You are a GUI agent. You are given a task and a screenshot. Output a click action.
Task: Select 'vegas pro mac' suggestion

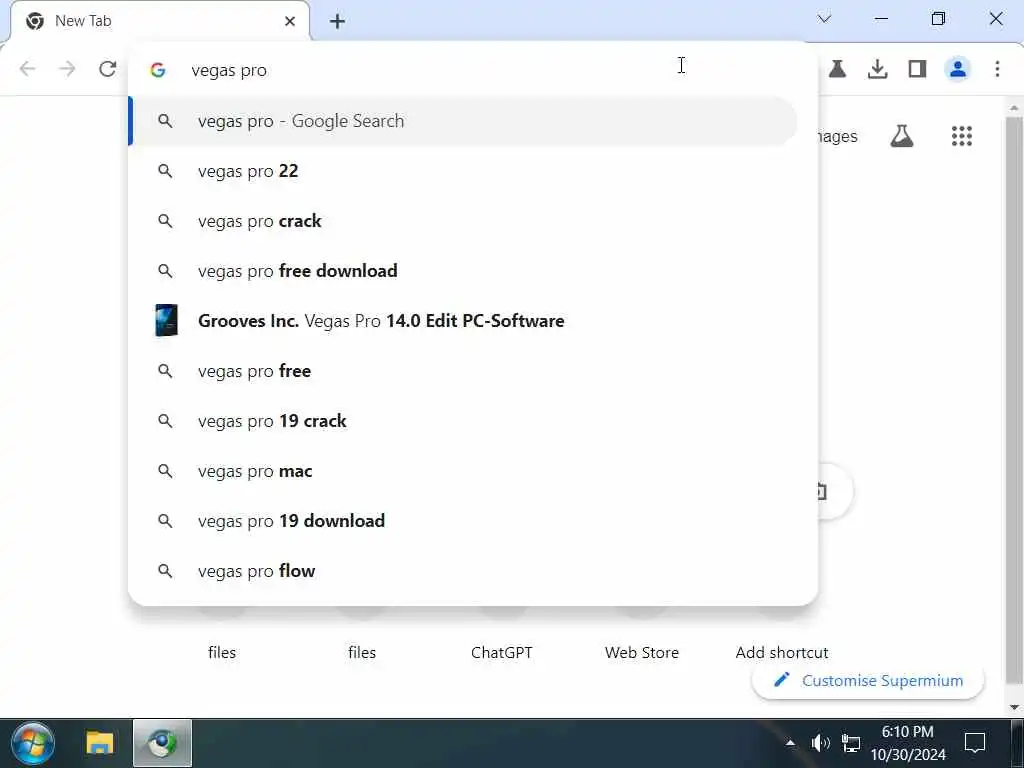coord(464,471)
